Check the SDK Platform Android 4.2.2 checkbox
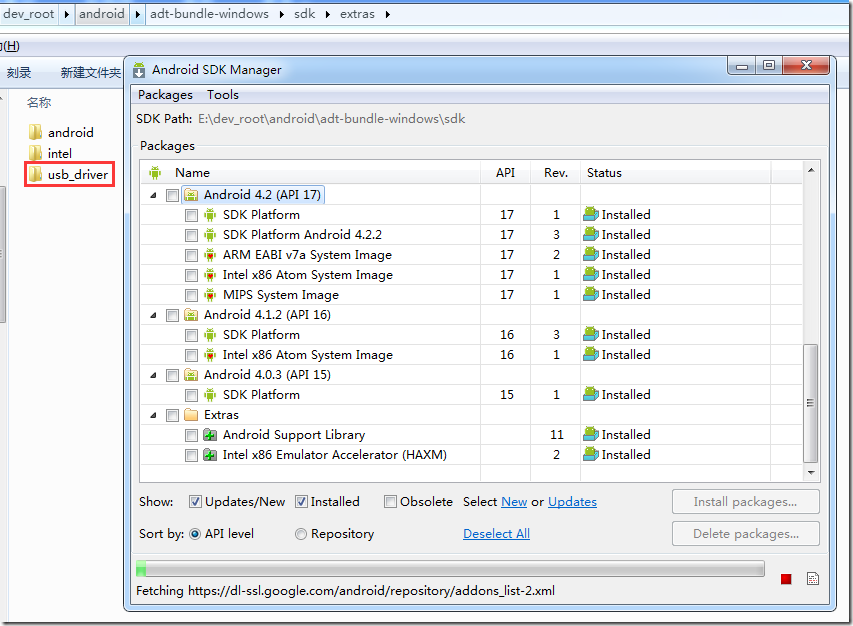Screen dimensions: 853x626 pos(191,235)
